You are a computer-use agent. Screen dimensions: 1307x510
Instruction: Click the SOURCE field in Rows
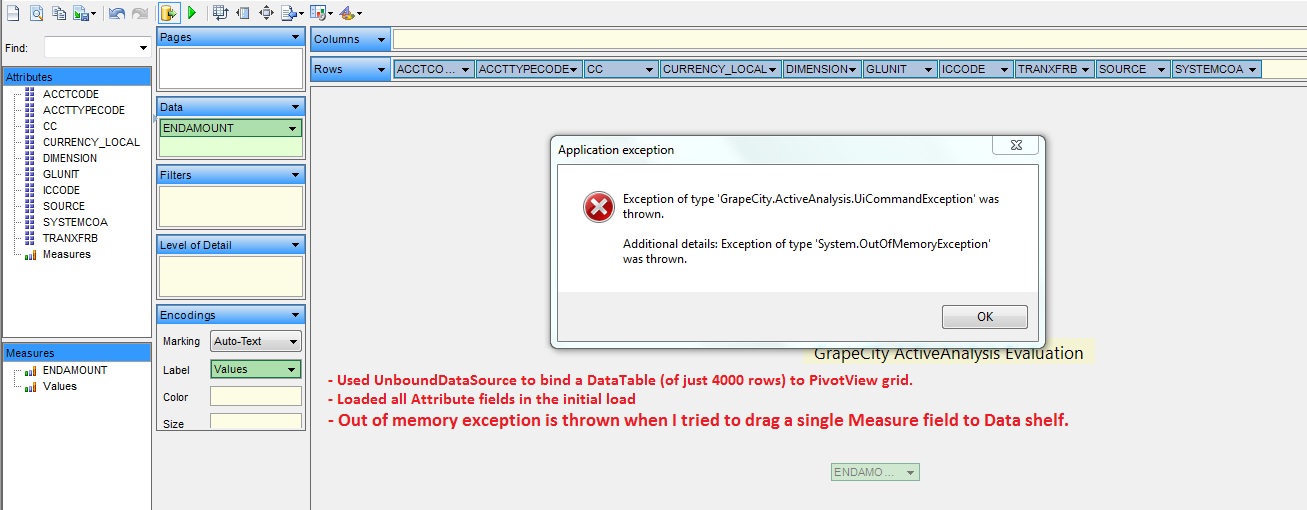coord(1133,69)
